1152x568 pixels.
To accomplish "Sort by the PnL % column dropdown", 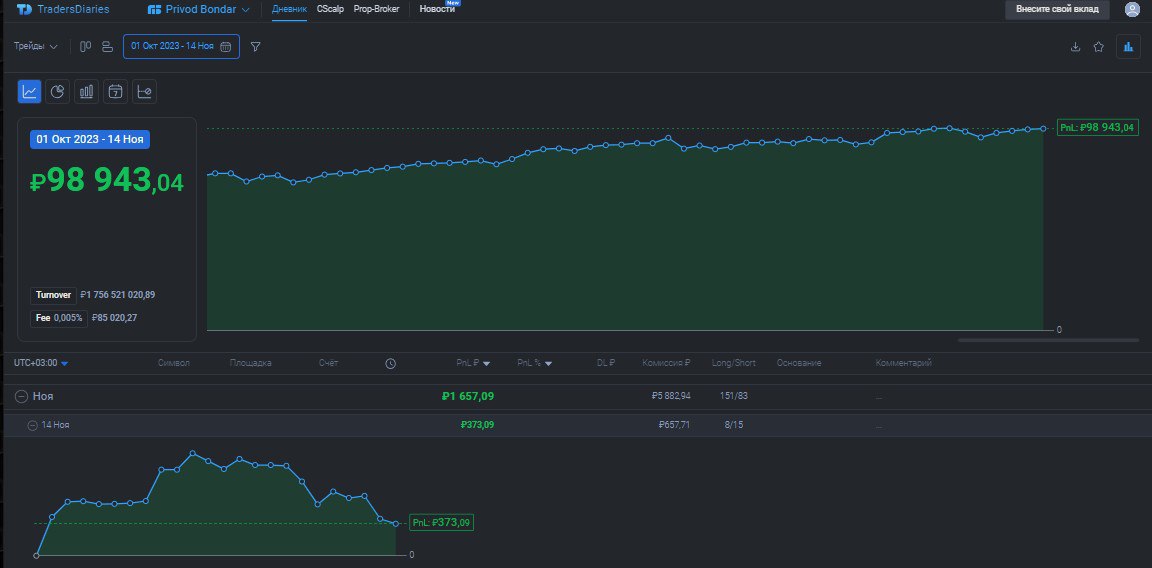I will coord(535,363).
